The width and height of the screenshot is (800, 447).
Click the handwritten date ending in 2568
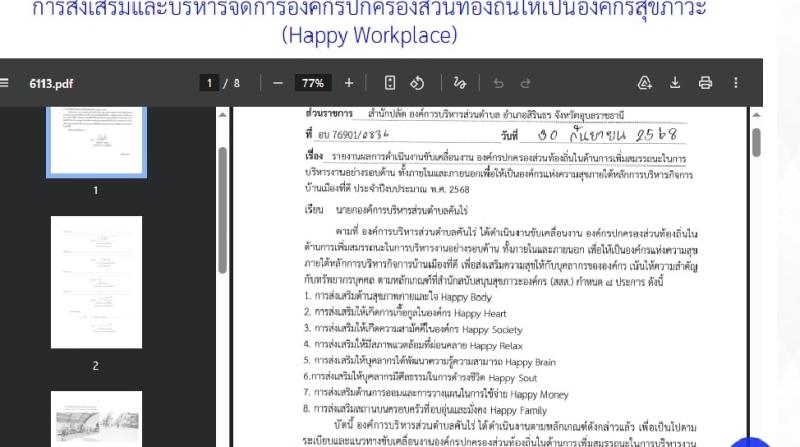(607, 135)
